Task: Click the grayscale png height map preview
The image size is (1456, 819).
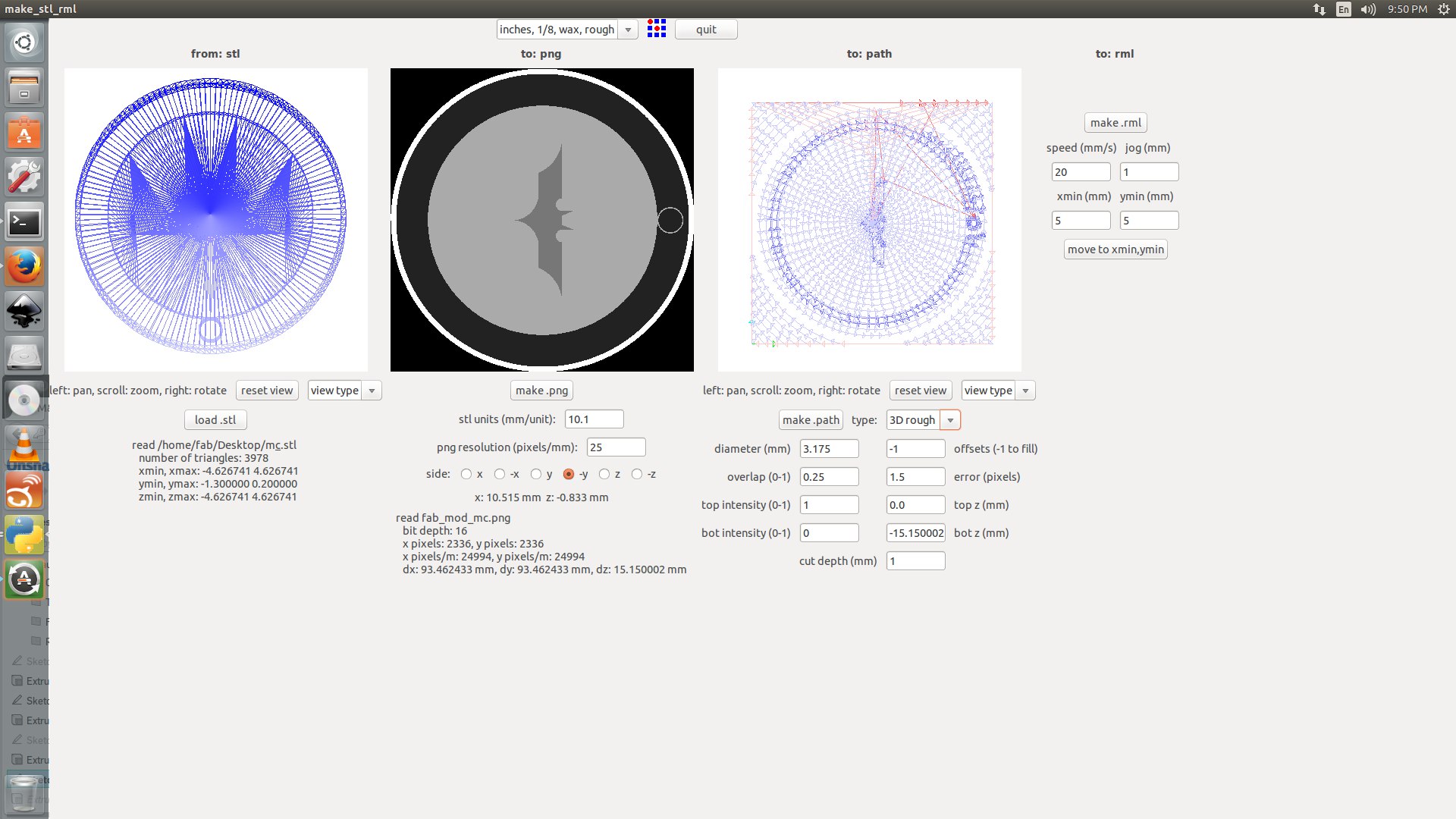Action: click(x=542, y=220)
